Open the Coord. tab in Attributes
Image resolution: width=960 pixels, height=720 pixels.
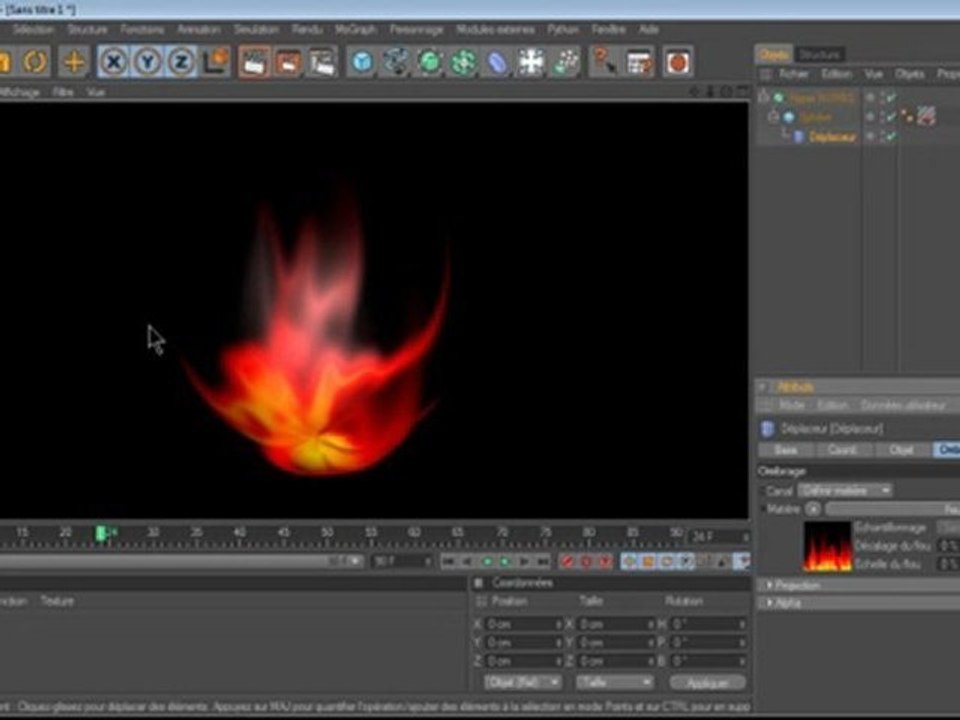(x=842, y=450)
